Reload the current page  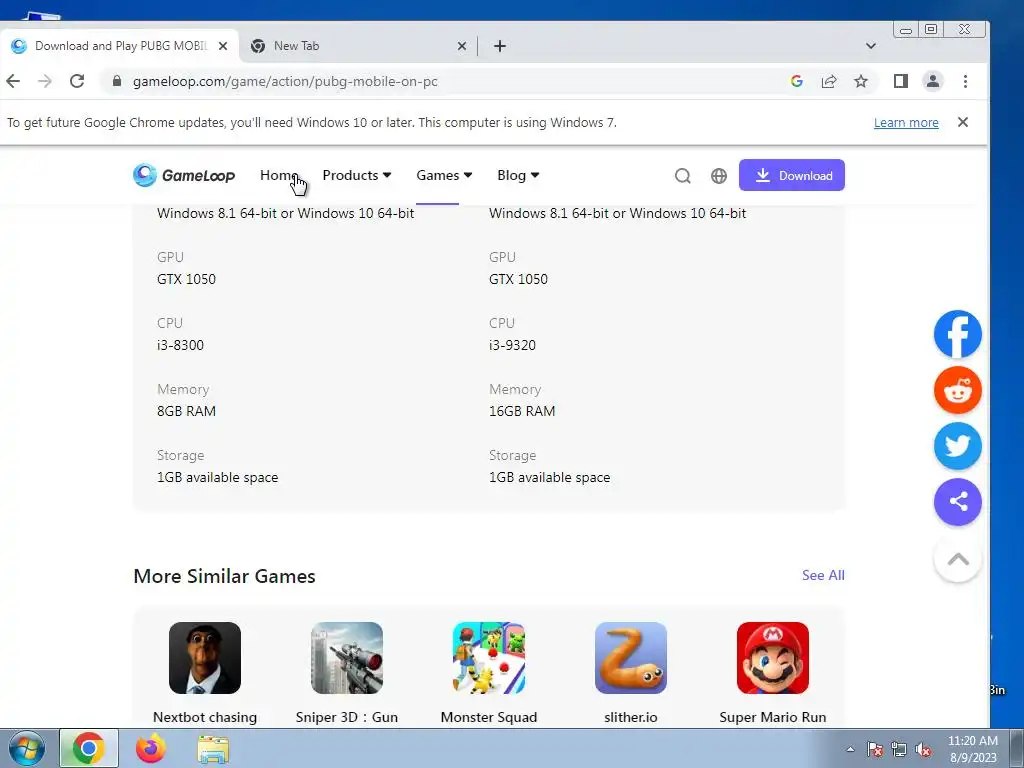[77, 81]
